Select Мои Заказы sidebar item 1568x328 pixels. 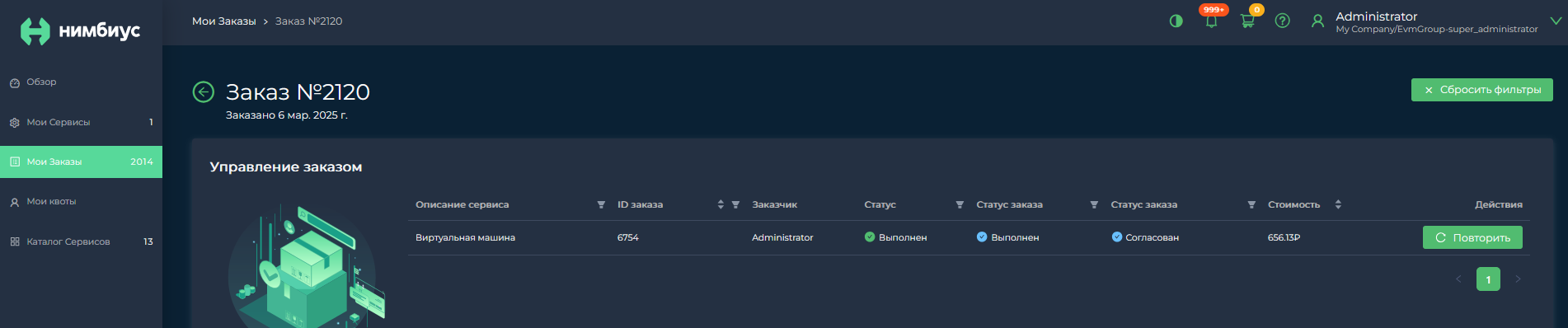pyautogui.click(x=81, y=162)
